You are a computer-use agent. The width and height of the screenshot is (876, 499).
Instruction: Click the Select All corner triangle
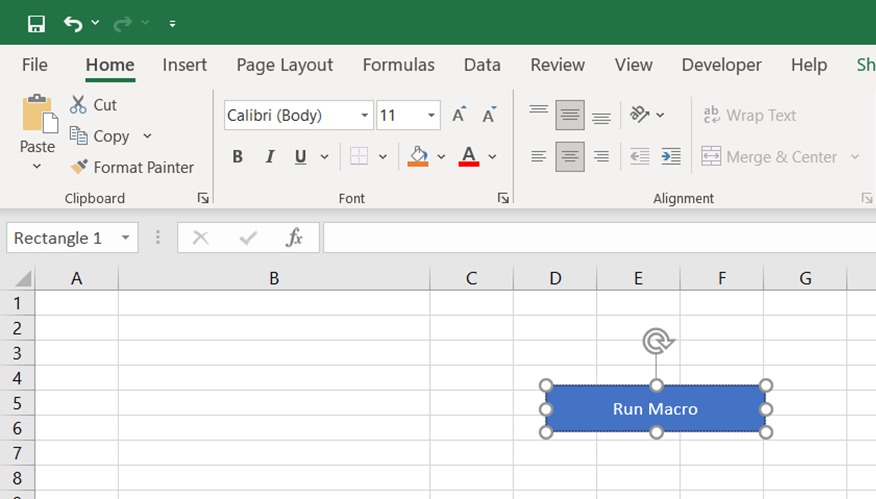pos(23,278)
